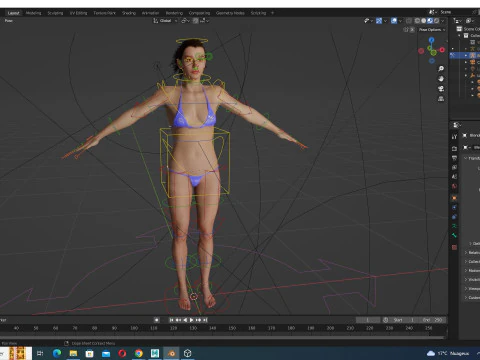480x360 pixels.
Task: Open File Explorer from taskbar
Action: tap(73, 353)
